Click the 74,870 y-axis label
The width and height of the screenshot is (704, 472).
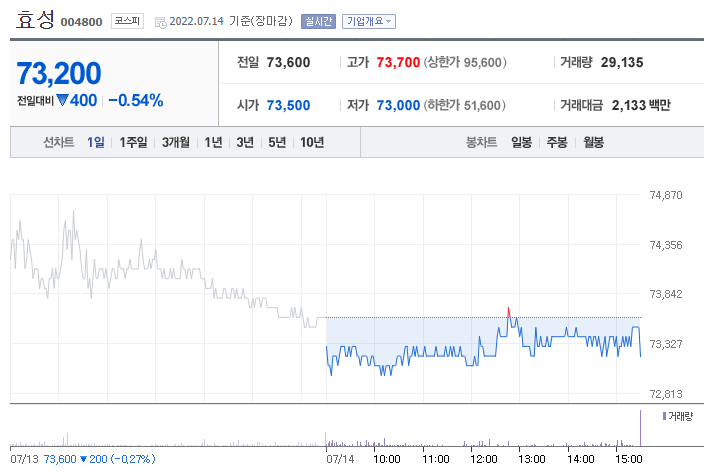666,195
